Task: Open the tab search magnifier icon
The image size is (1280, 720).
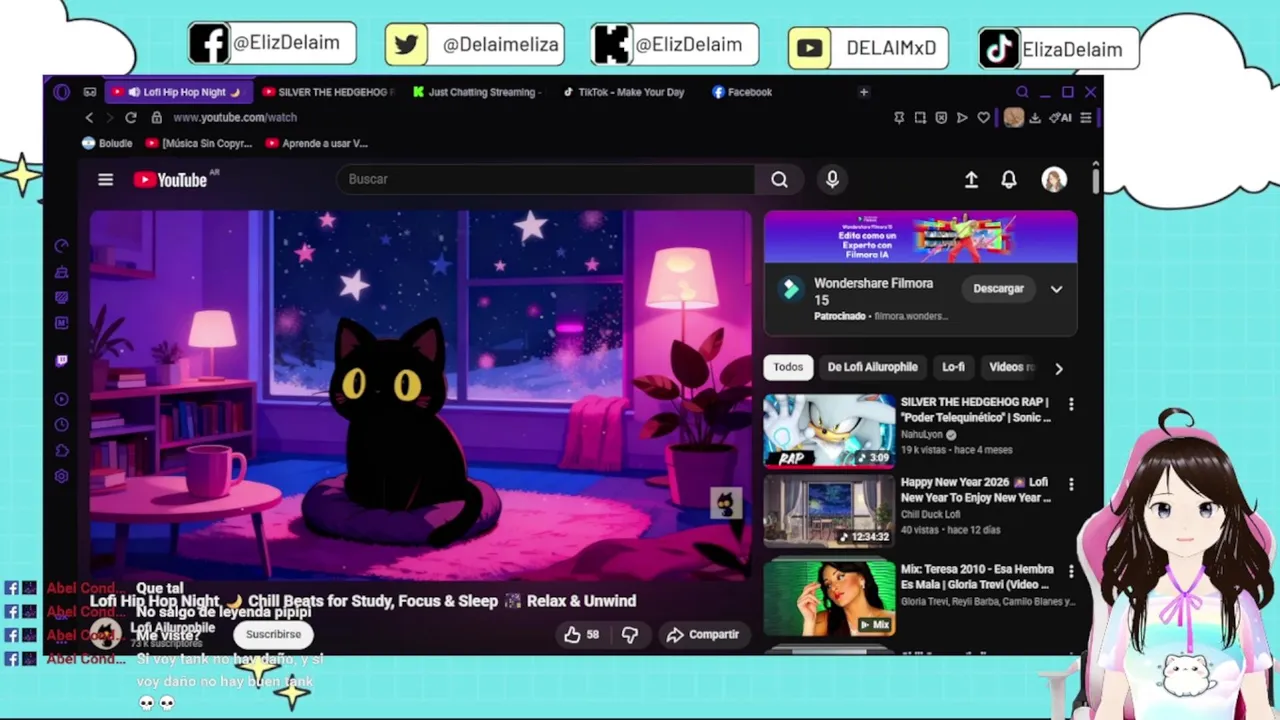Action: pos(1022,92)
